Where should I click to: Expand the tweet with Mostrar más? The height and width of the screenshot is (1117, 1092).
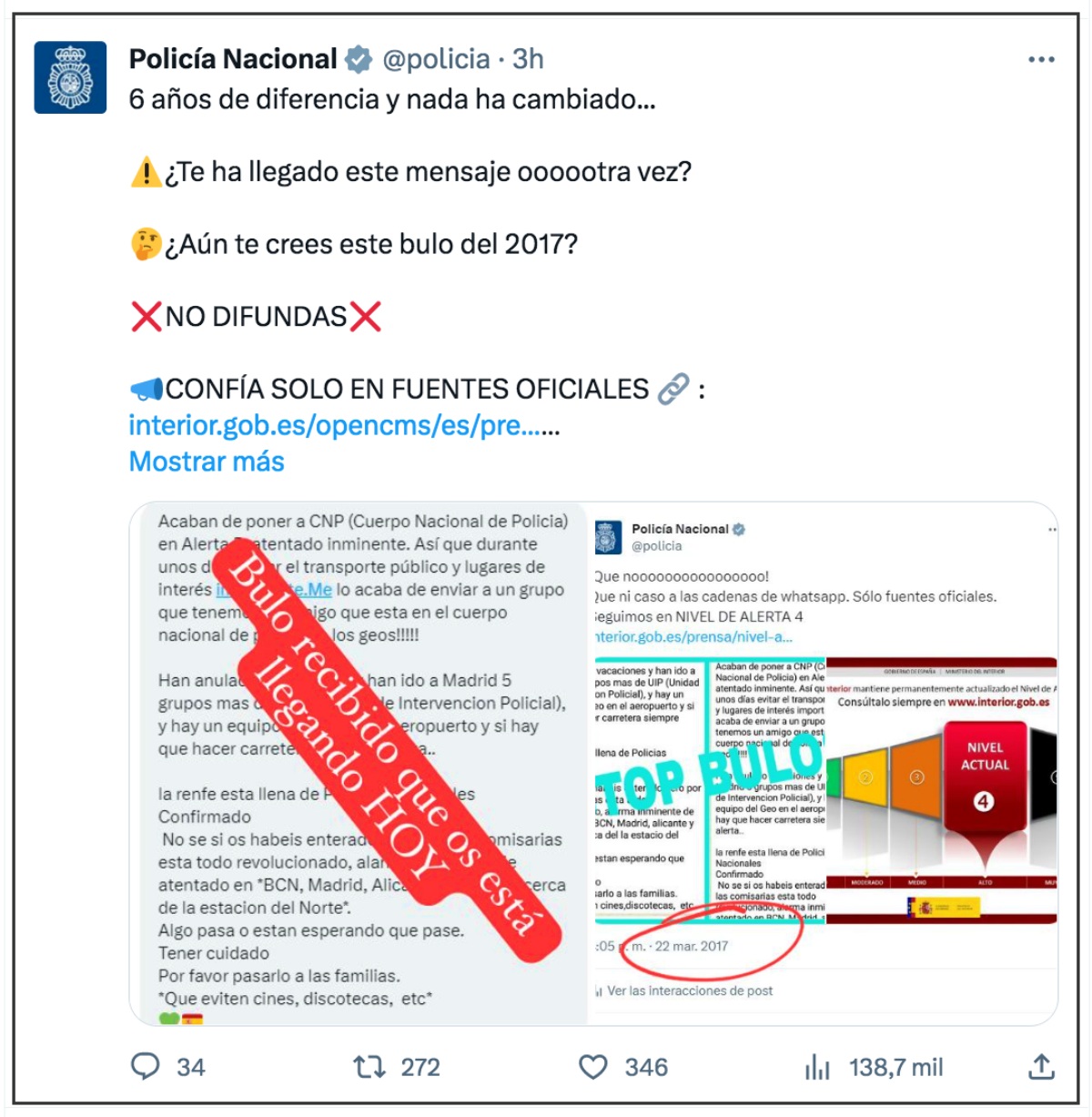point(207,462)
